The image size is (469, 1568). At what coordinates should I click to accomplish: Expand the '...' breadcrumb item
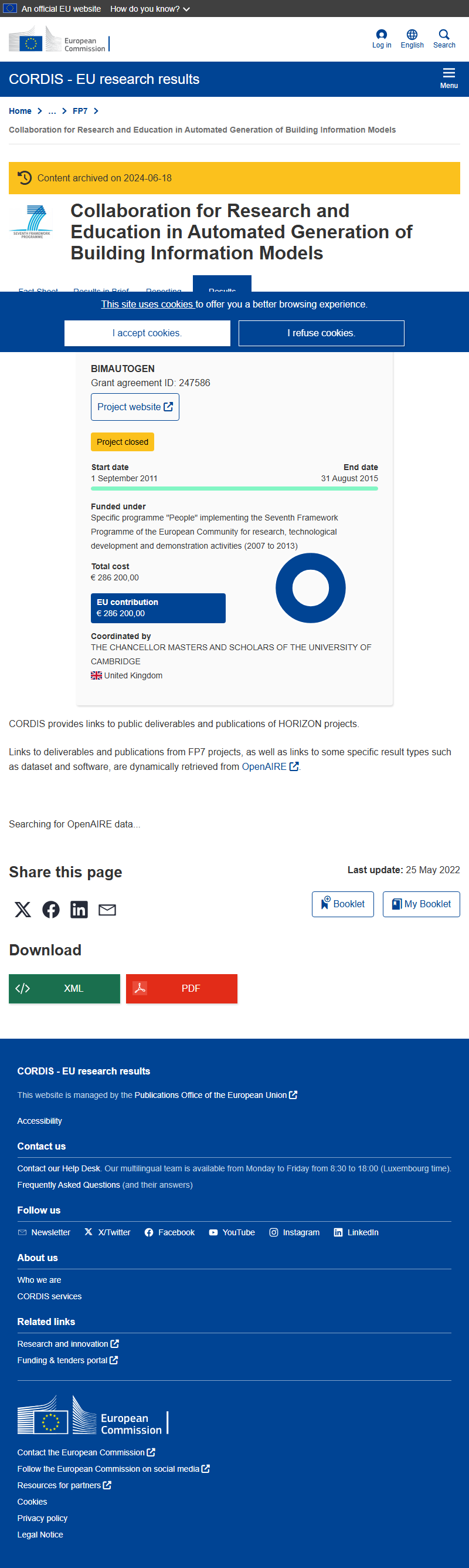[52, 111]
